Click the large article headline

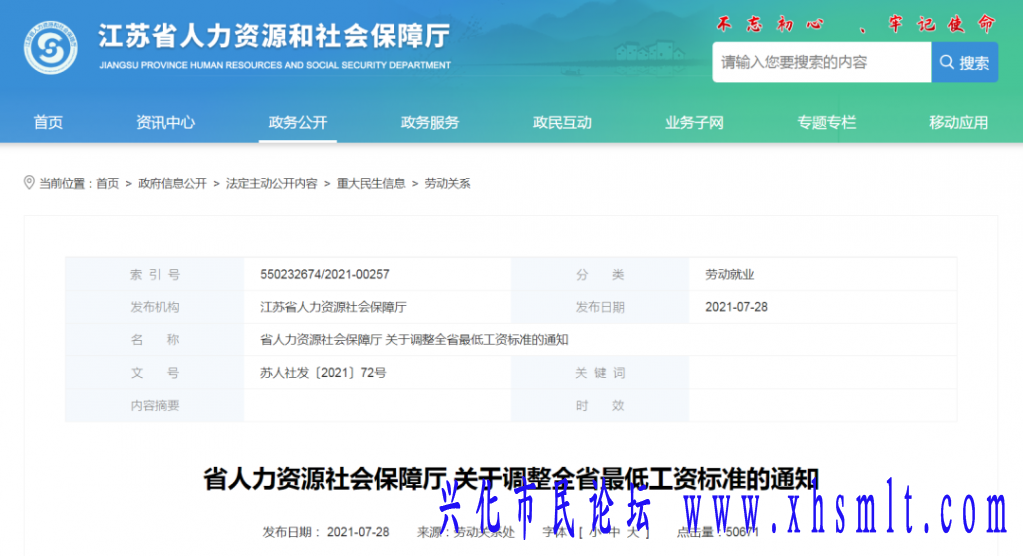[511, 479]
